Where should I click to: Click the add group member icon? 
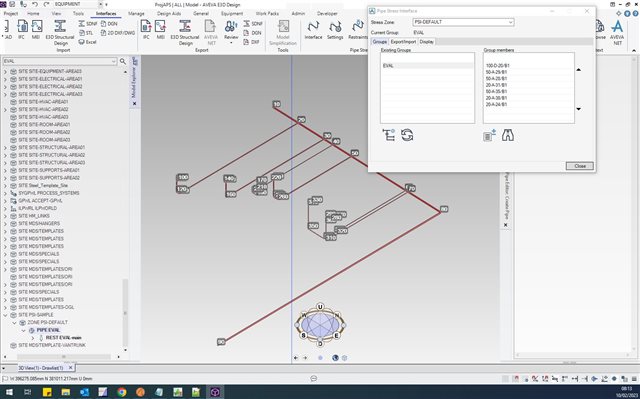[489, 135]
